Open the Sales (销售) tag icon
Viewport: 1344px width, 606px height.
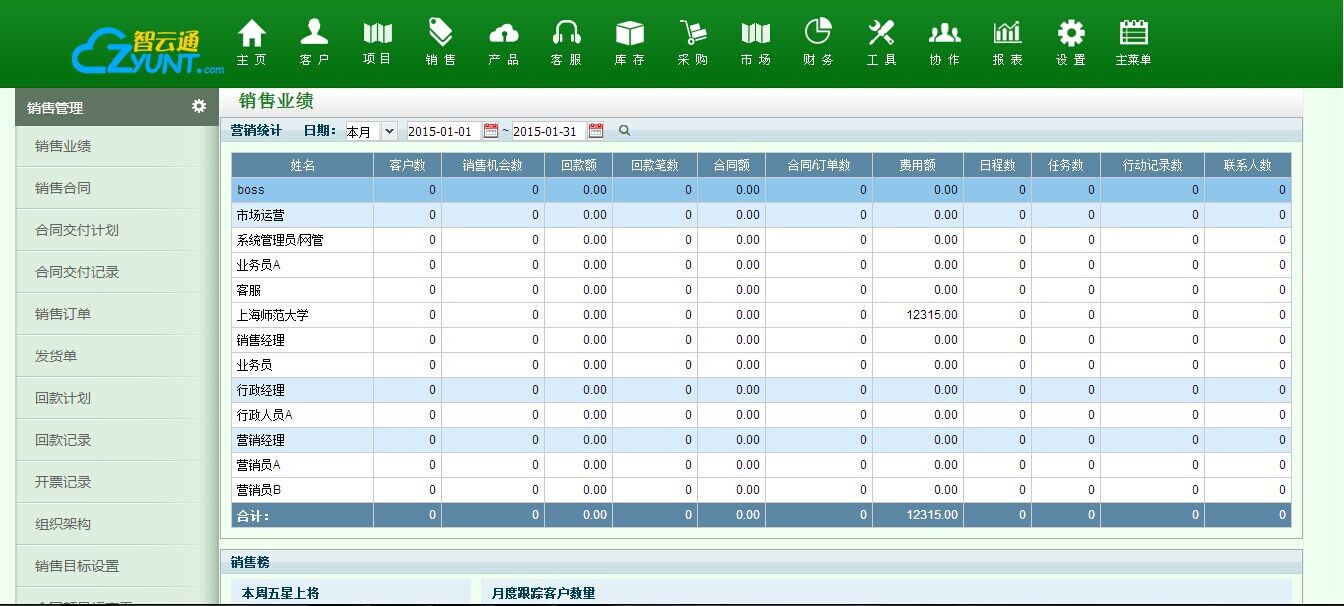pyautogui.click(x=440, y=34)
